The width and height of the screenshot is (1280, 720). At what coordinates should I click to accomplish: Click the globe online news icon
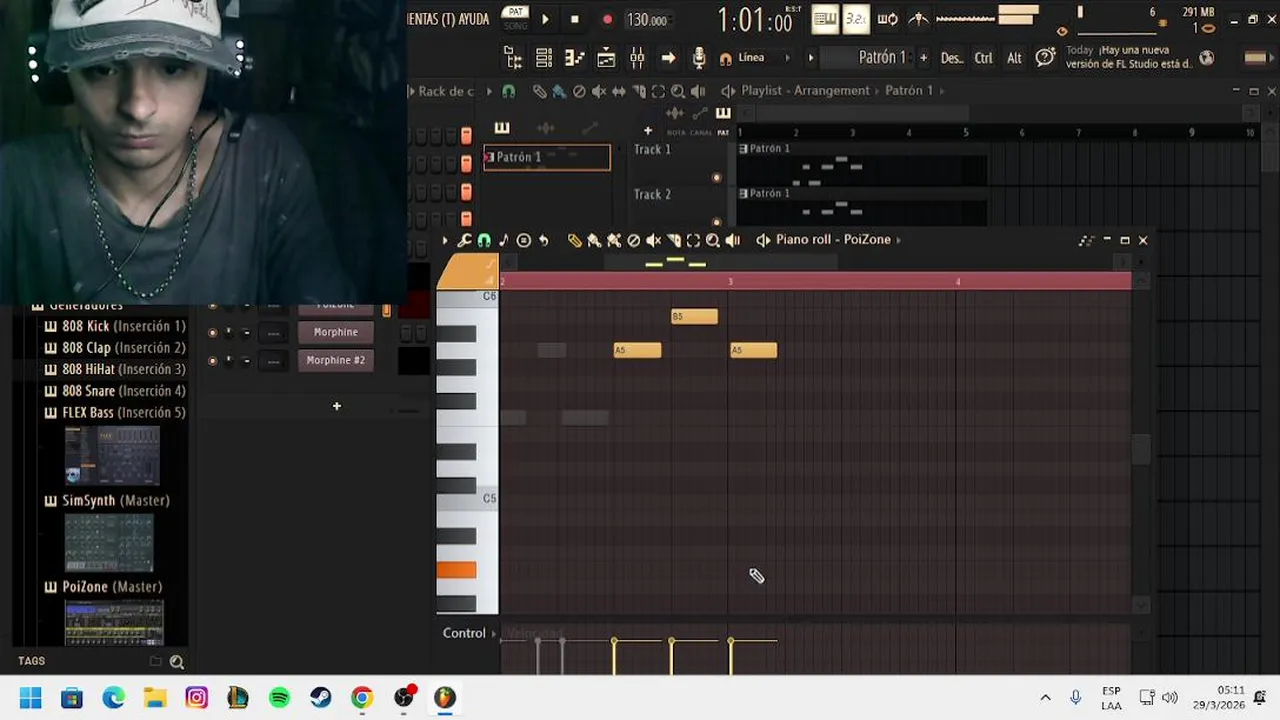pyautogui.click(x=1206, y=58)
